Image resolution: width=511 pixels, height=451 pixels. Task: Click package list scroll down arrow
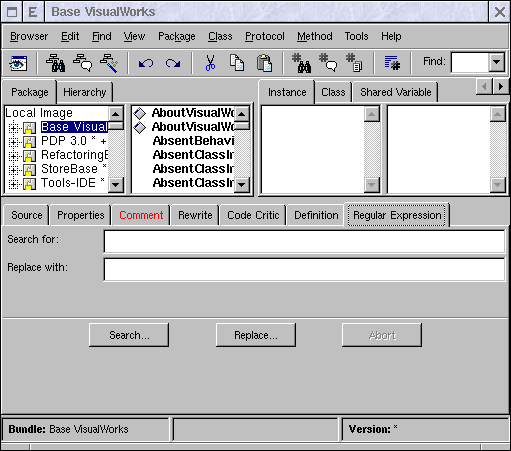tap(116, 184)
